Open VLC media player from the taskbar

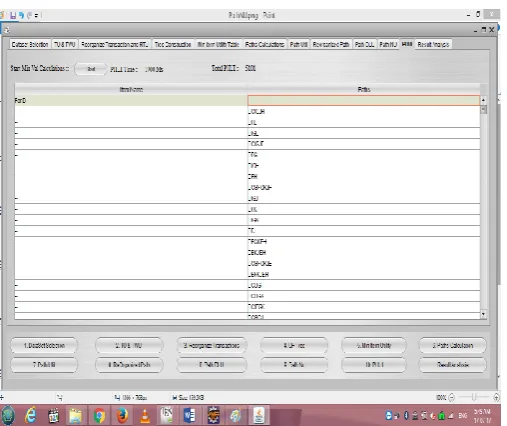[145, 416]
